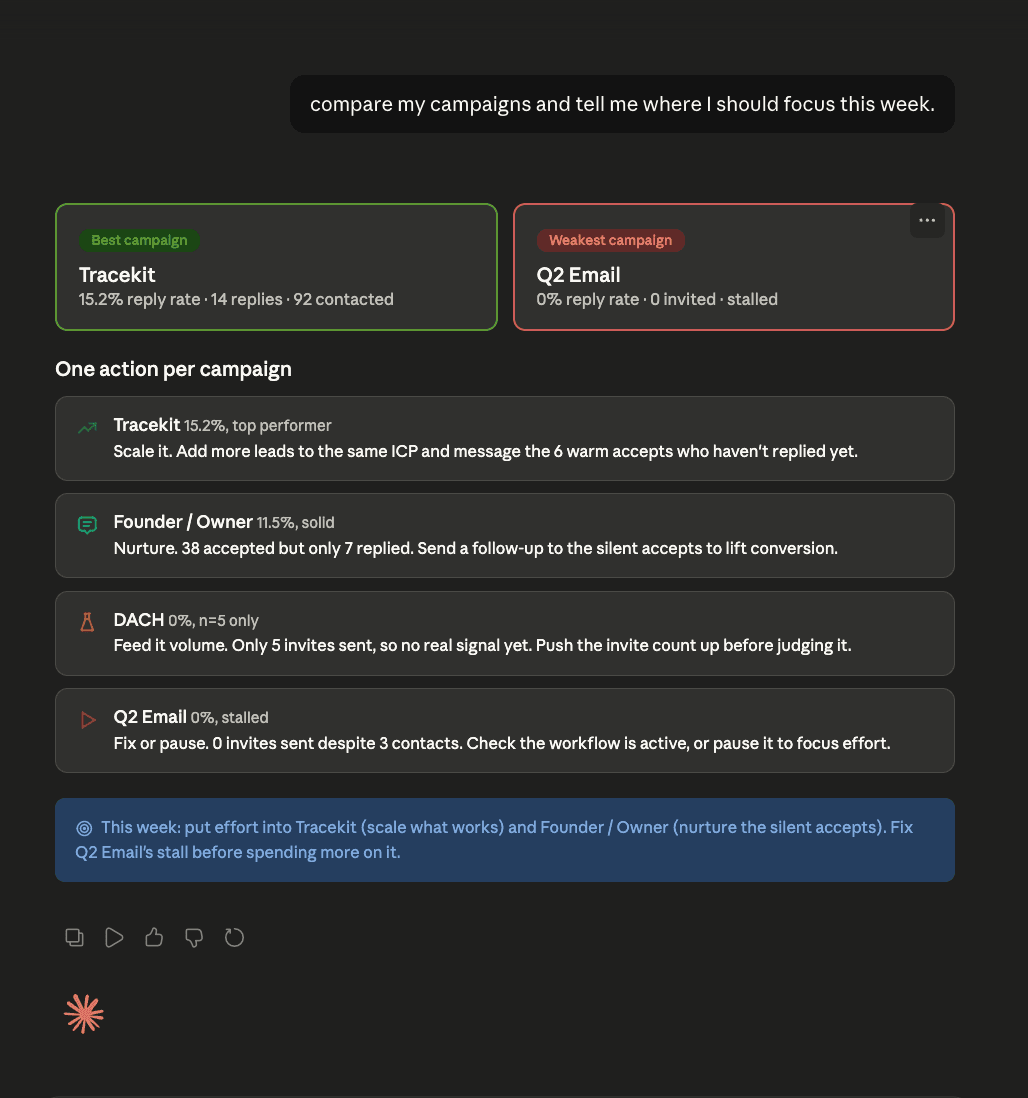Click the orange starburst logo icon
Viewport: 1028px width, 1098px height.
(x=84, y=1014)
